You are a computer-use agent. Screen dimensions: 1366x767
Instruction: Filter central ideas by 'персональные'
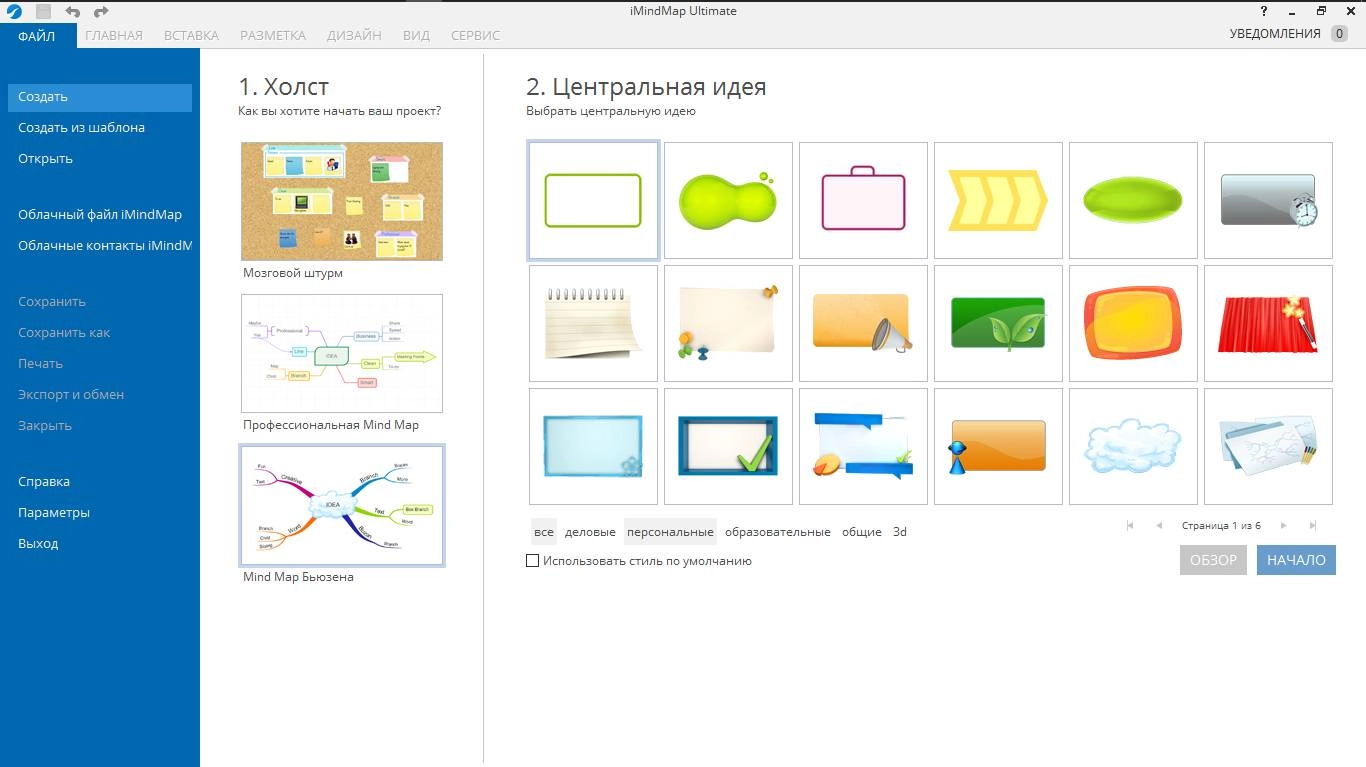(670, 532)
